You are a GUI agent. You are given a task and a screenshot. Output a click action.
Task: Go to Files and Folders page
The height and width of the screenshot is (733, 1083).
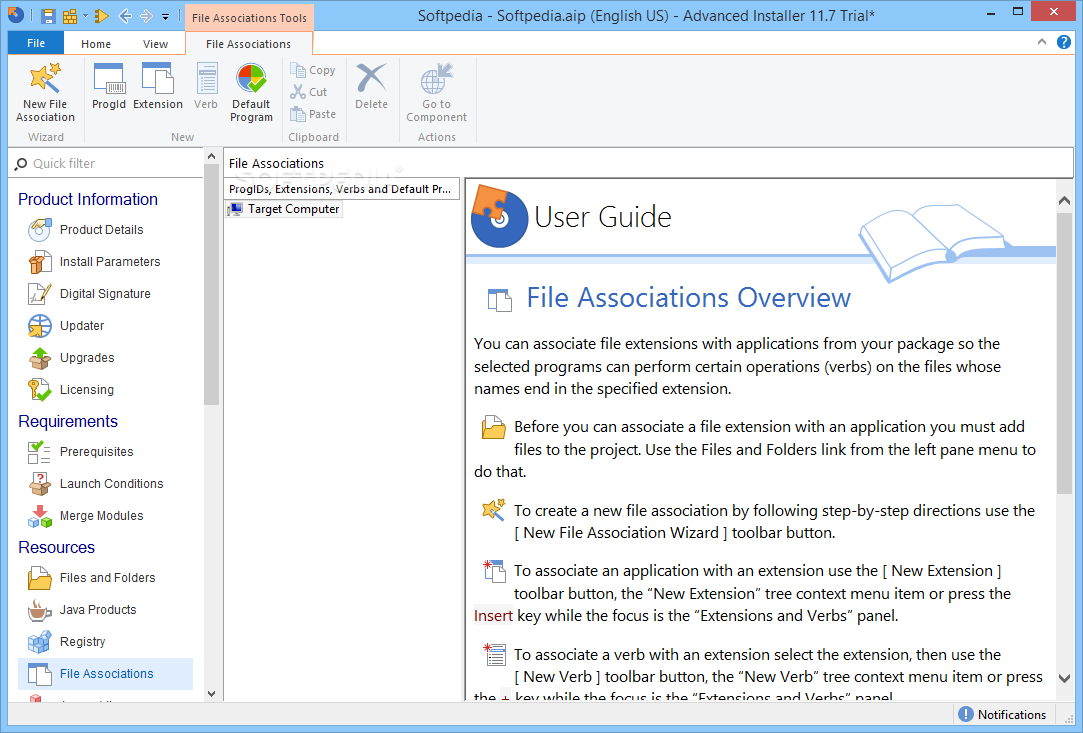pos(107,578)
